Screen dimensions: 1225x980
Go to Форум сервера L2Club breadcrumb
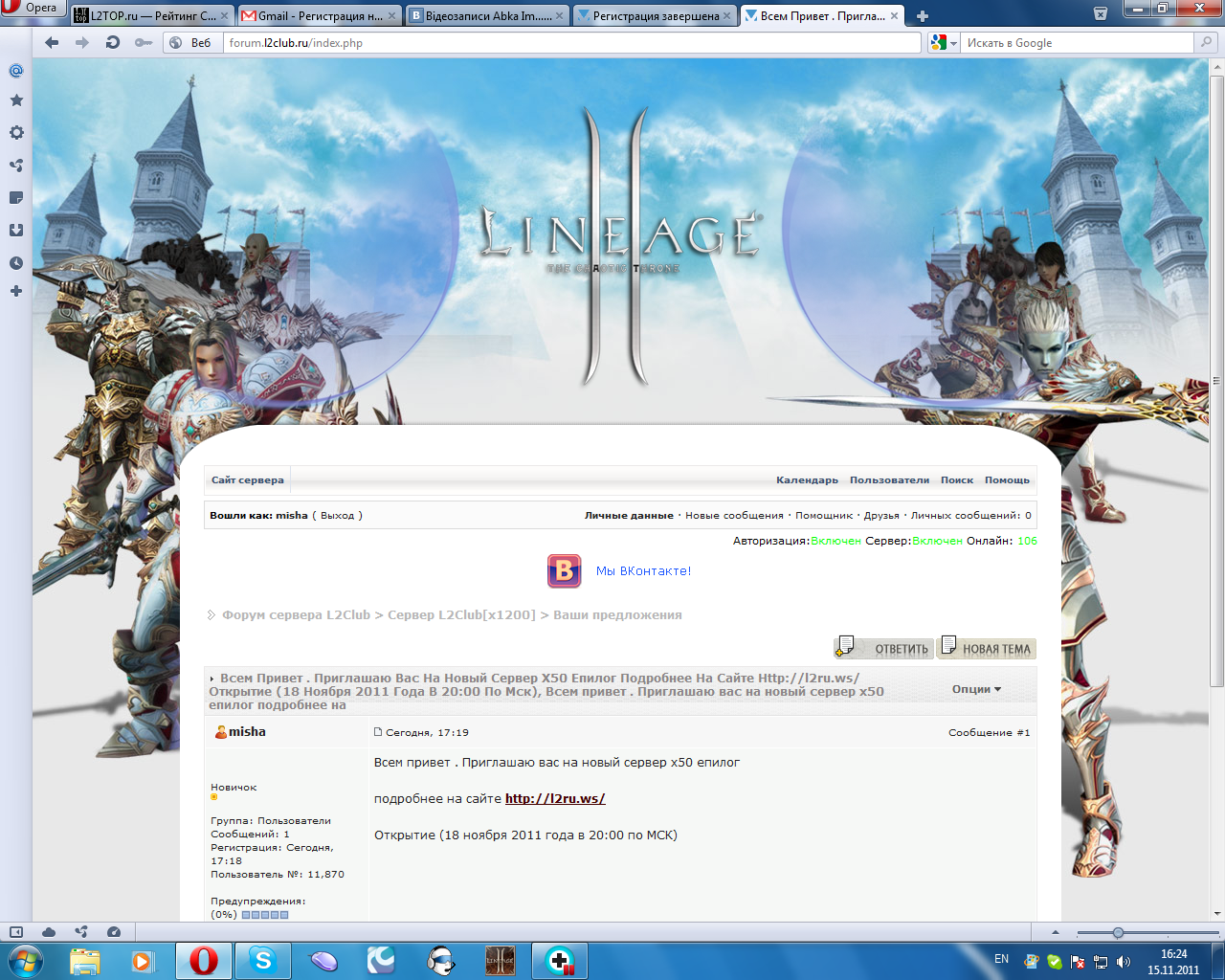coord(296,614)
